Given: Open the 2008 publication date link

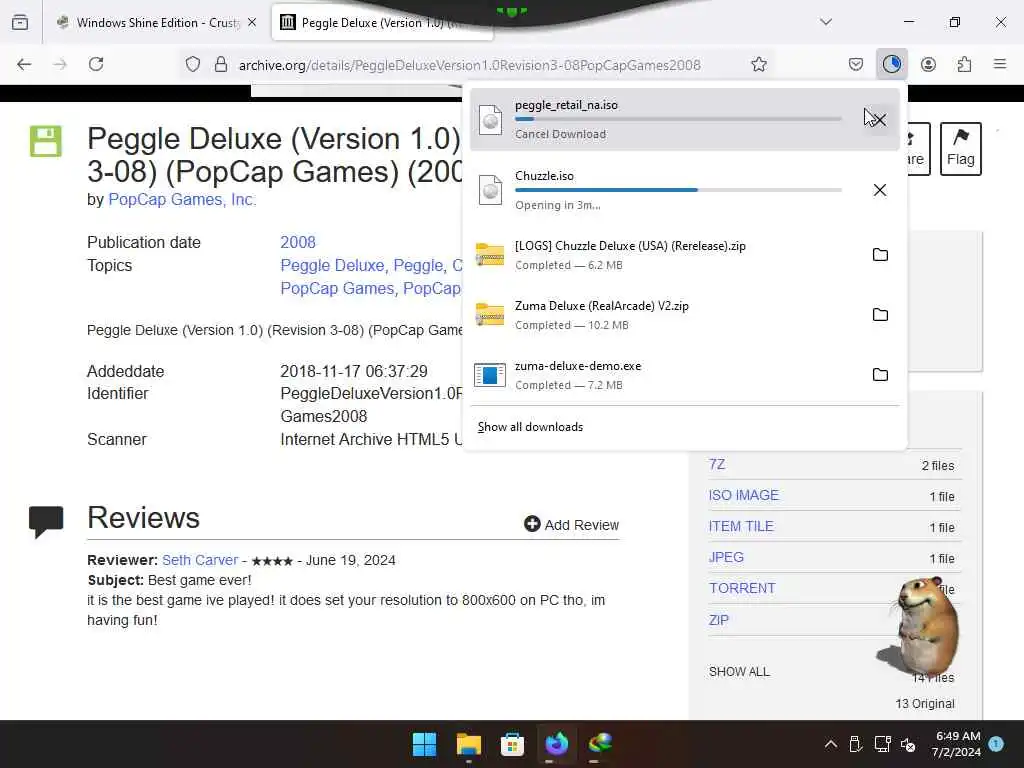Looking at the screenshot, I should 298,242.
